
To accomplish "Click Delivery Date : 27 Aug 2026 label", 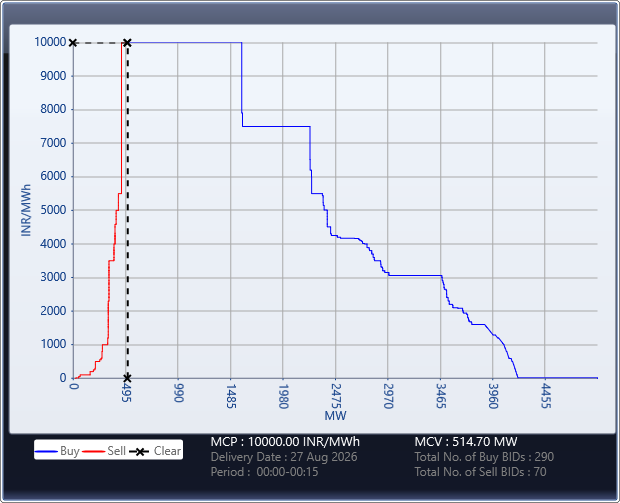I will pos(284,457).
